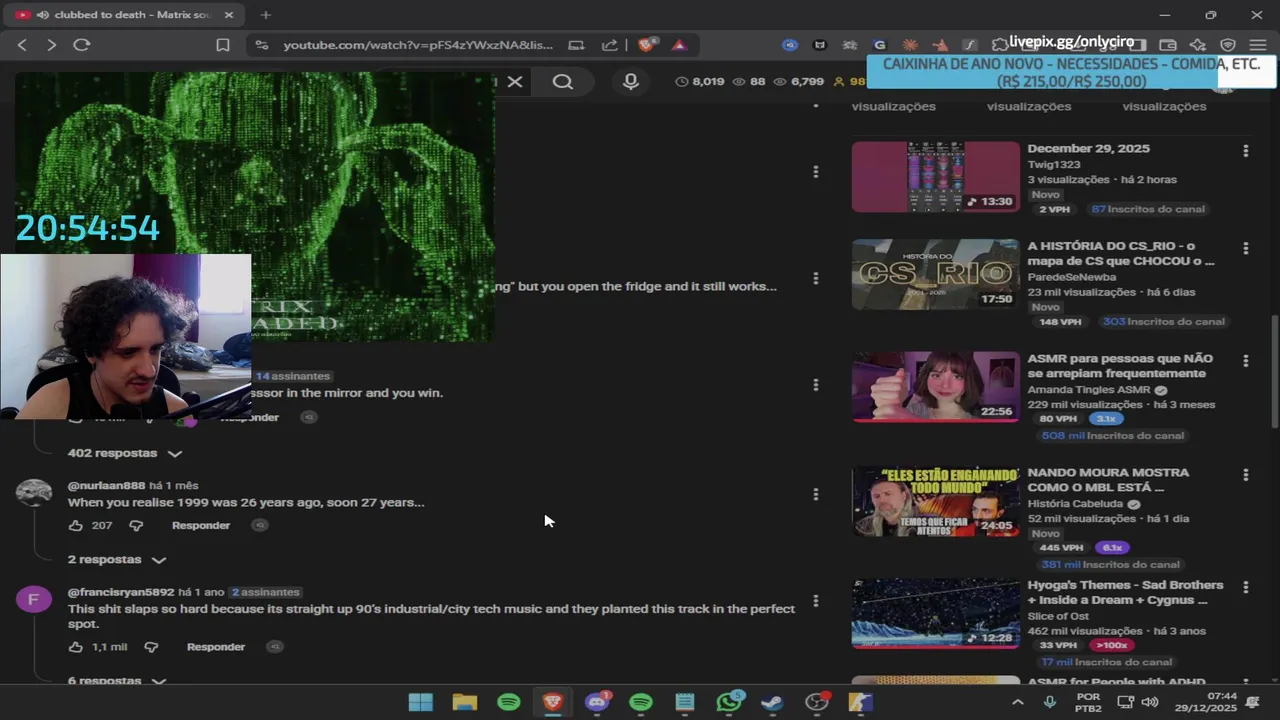Open a new browser tab
The height and width of the screenshot is (720, 1280).
click(x=265, y=15)
